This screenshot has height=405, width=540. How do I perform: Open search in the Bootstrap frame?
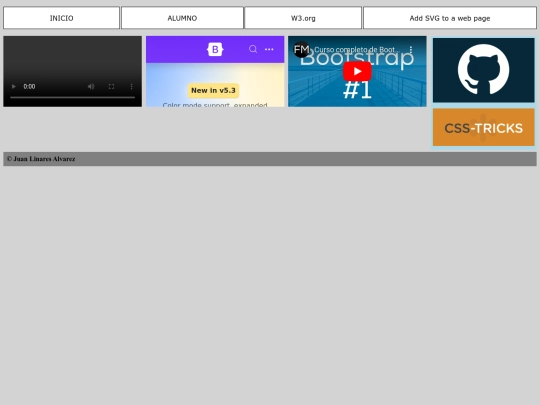click(253, 49)
